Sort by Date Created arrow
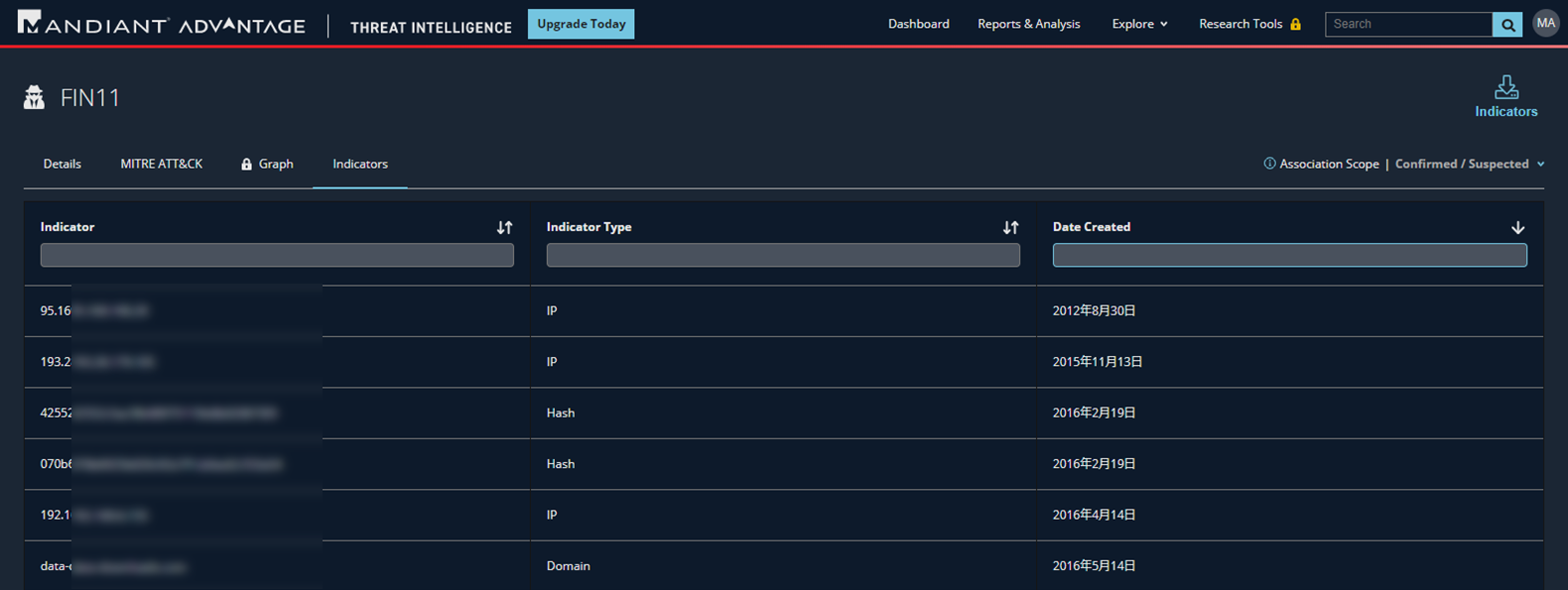 click(1517, 228)
